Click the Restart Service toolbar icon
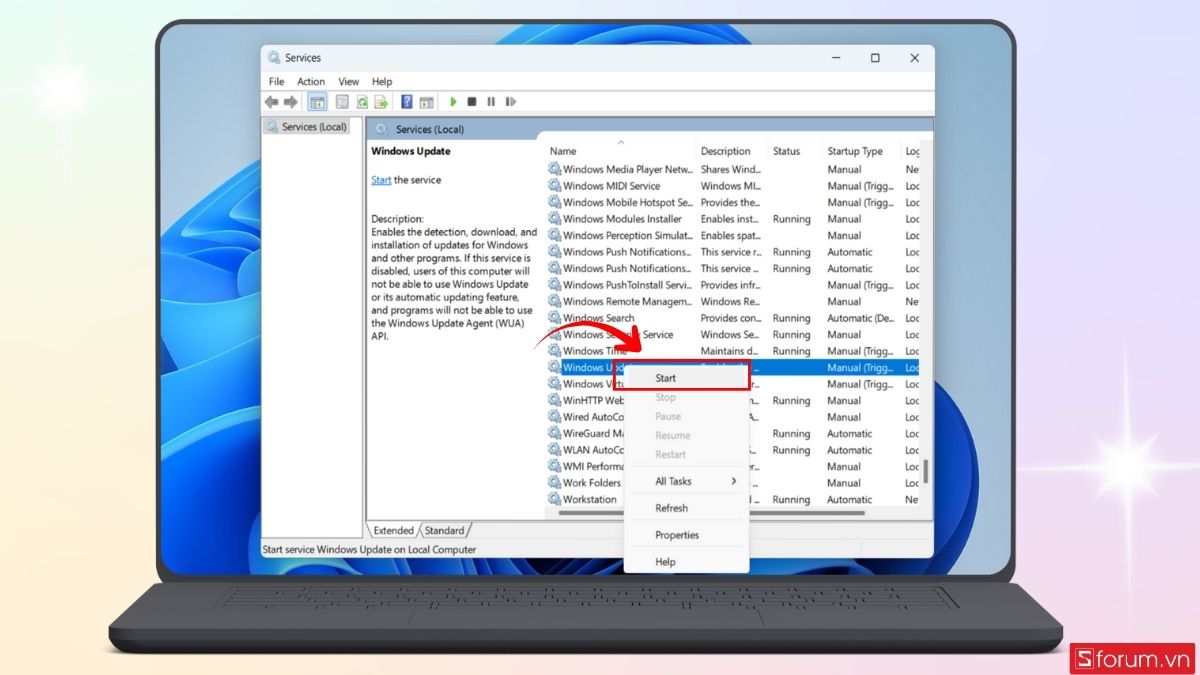 [x=511, y=102]
